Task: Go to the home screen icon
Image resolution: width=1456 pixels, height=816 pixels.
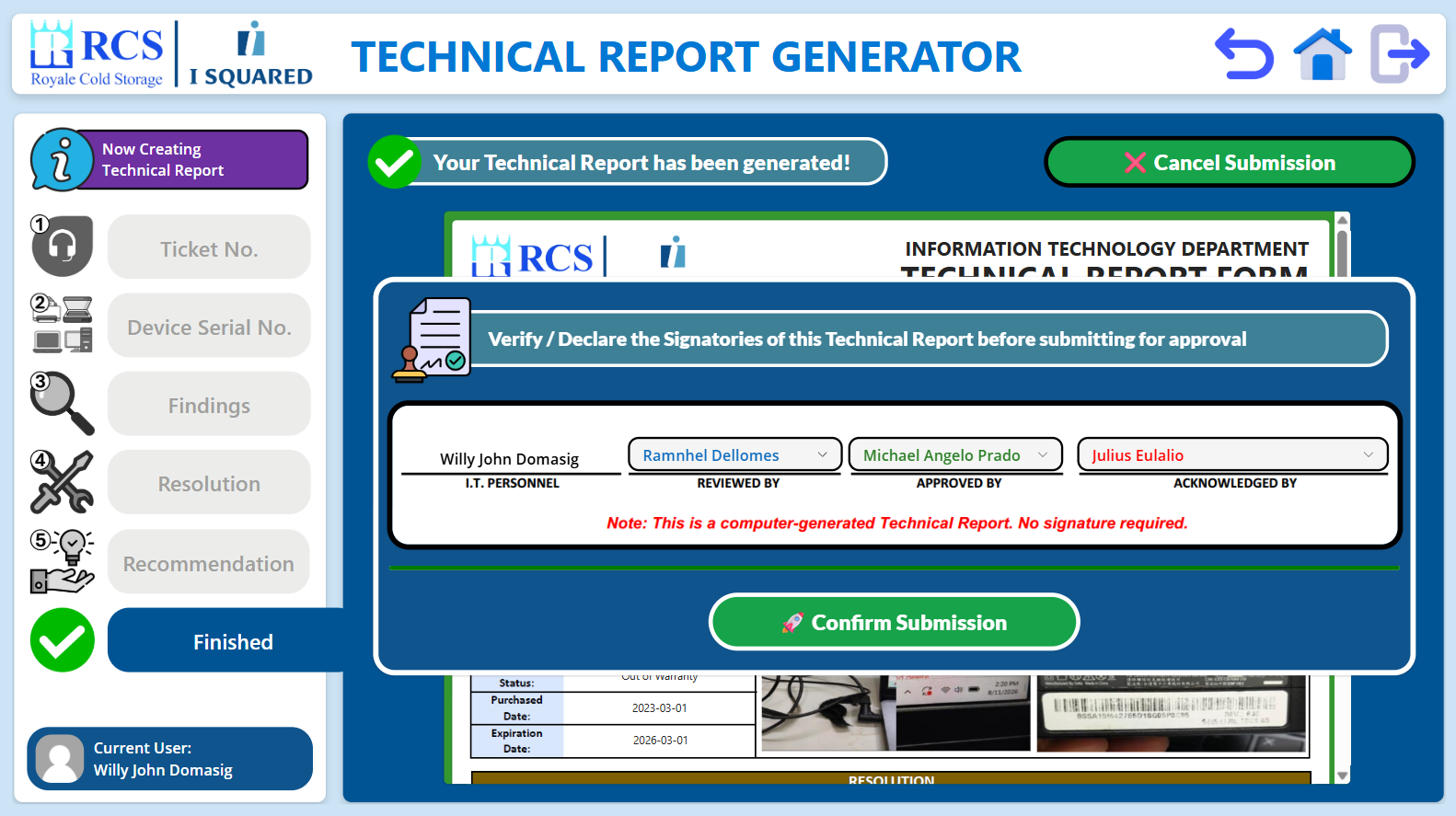Action: pos(1323,53)
